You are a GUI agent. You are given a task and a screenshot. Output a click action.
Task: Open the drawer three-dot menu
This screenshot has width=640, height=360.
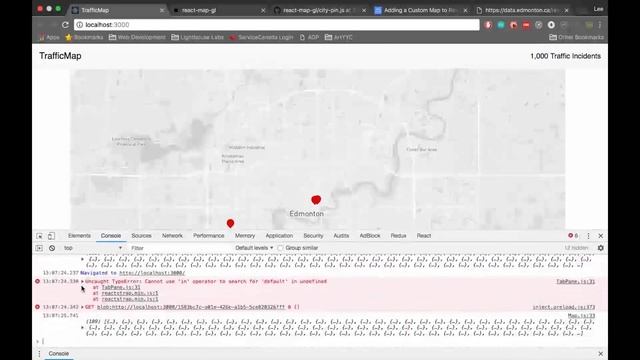coord(39,354)
